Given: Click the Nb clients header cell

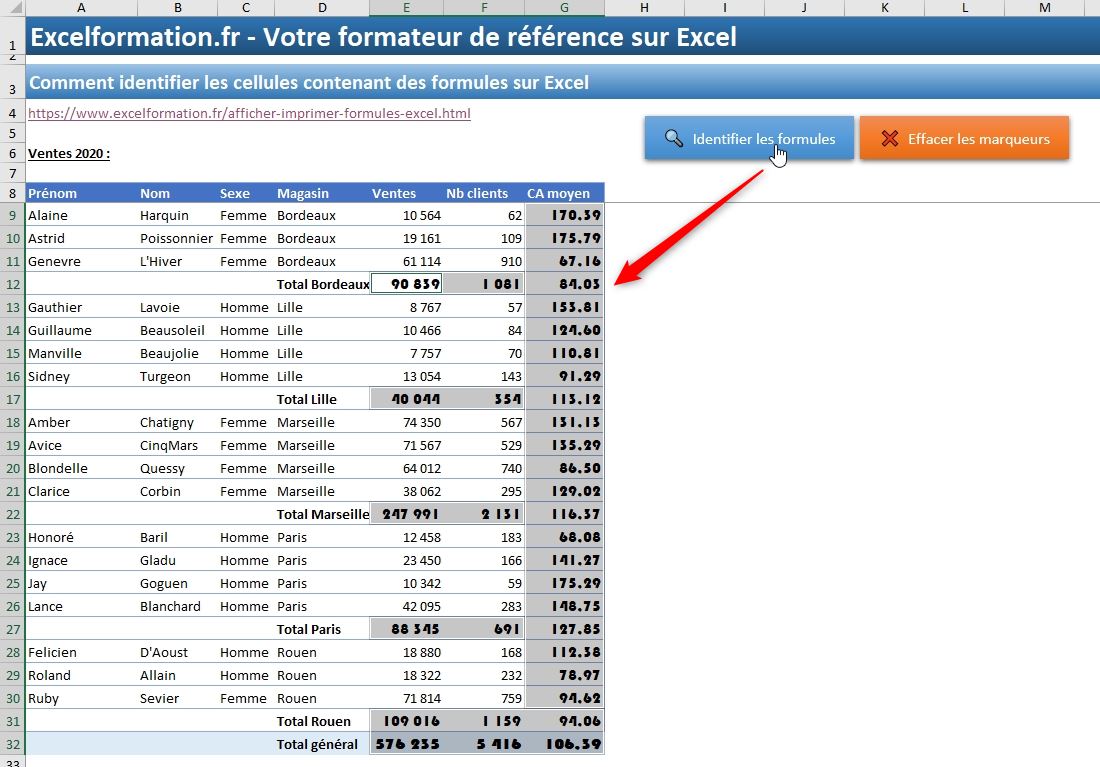Looking at the screenshot, I should 477,193.
